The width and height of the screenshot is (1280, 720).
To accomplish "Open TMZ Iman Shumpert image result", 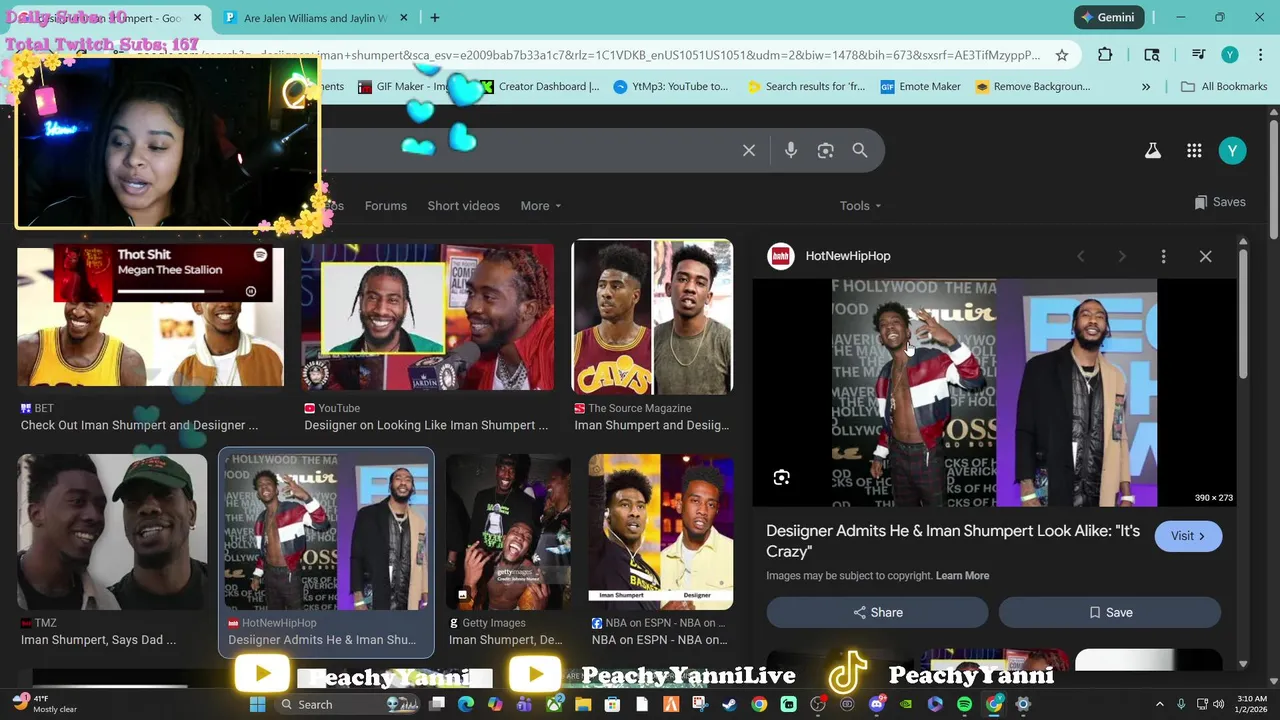I will tap(112, 551).
